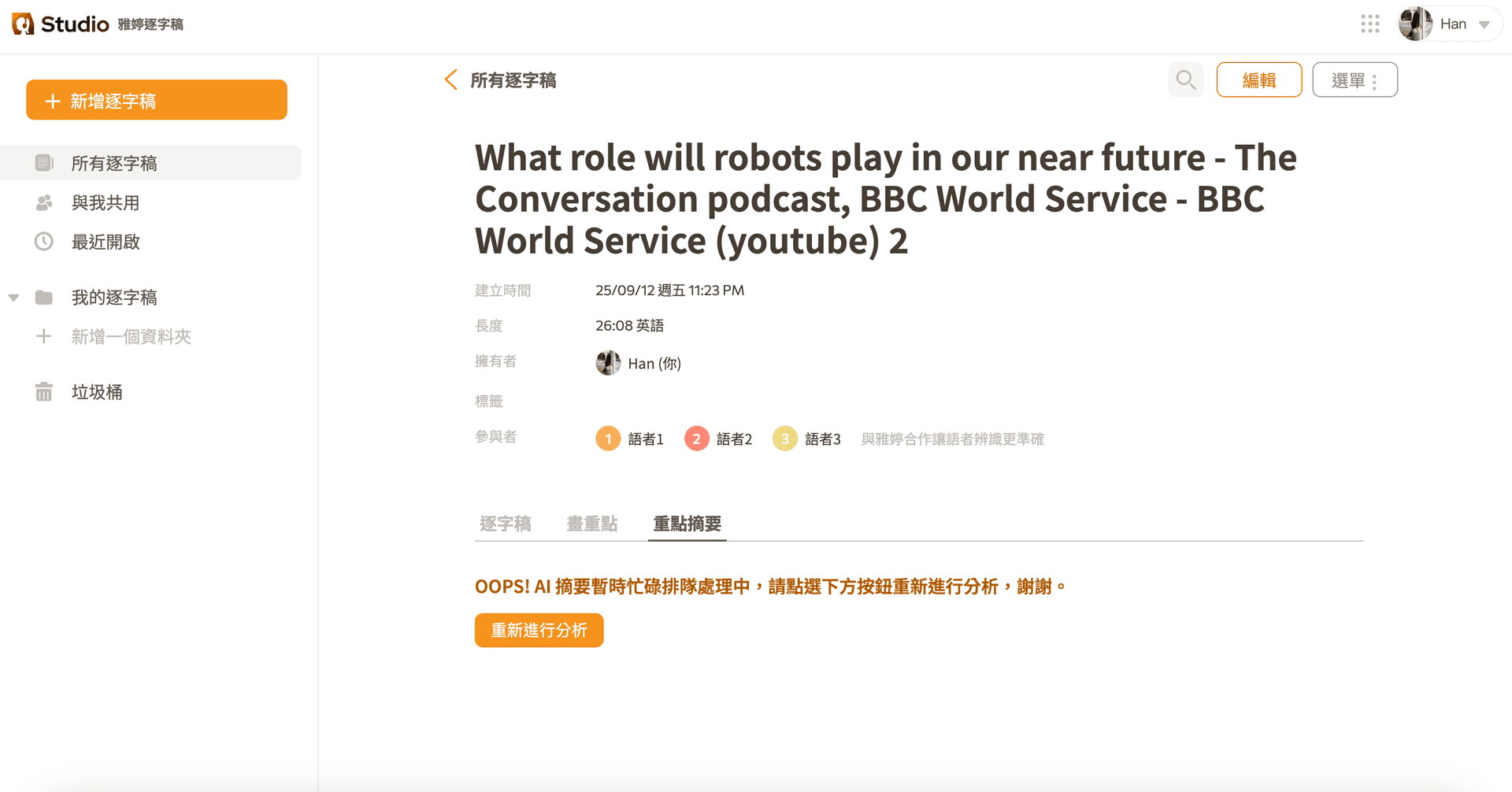Click the 所有逐字稿 document icon

coord(44,163)
